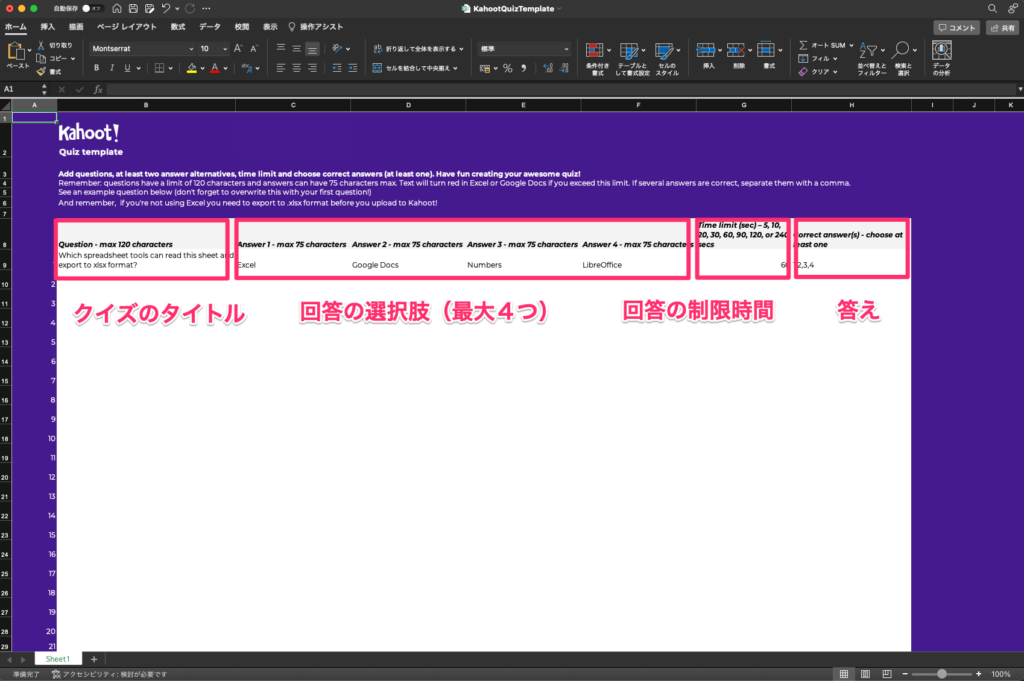
Task: Cut selection with the scissors icon
Action: pyautogui.click(x=41, y=45)
